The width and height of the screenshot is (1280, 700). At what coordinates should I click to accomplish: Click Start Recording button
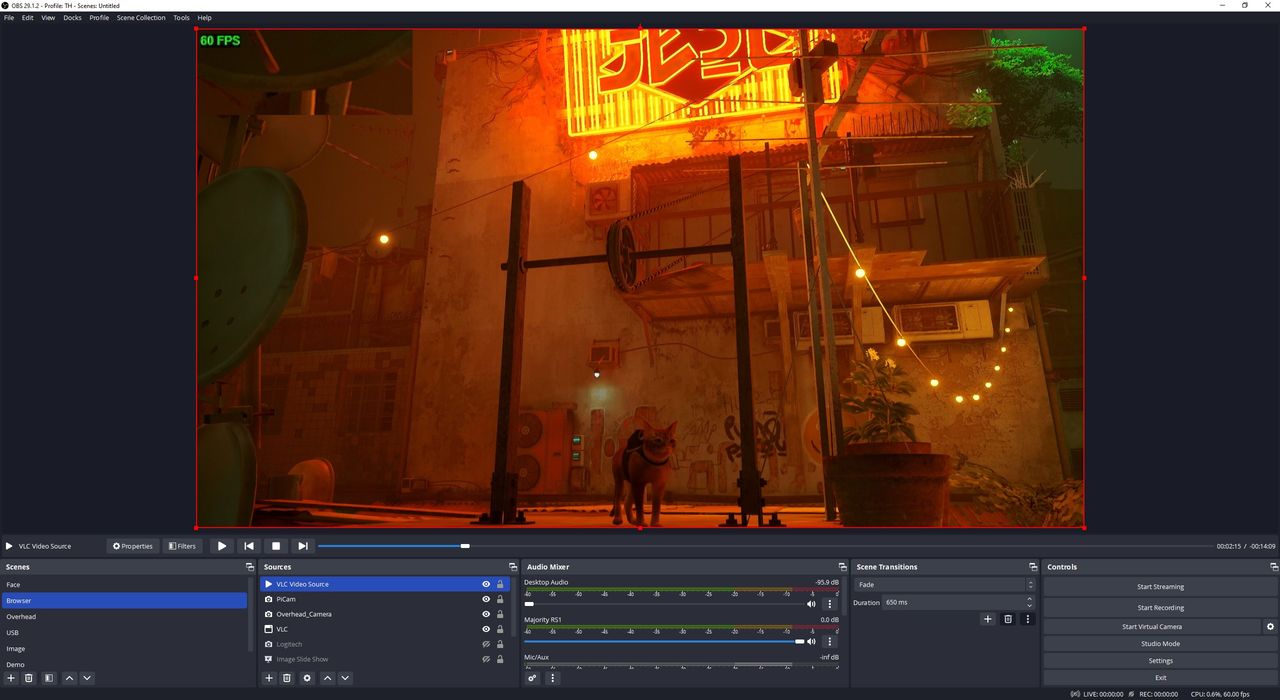tap(1160, 608)
